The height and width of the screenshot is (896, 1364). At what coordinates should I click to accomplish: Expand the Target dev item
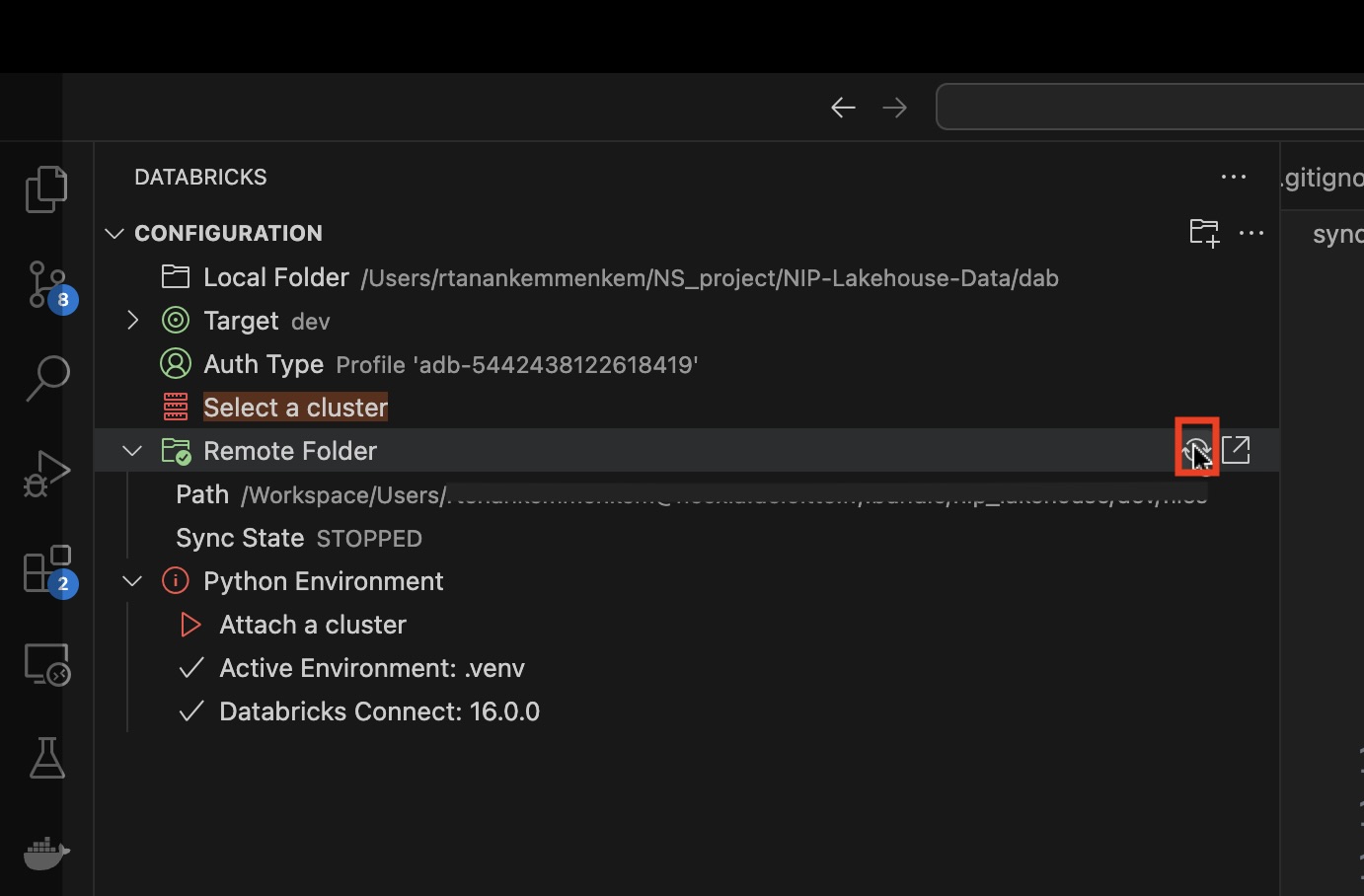(x=133, y=320)
